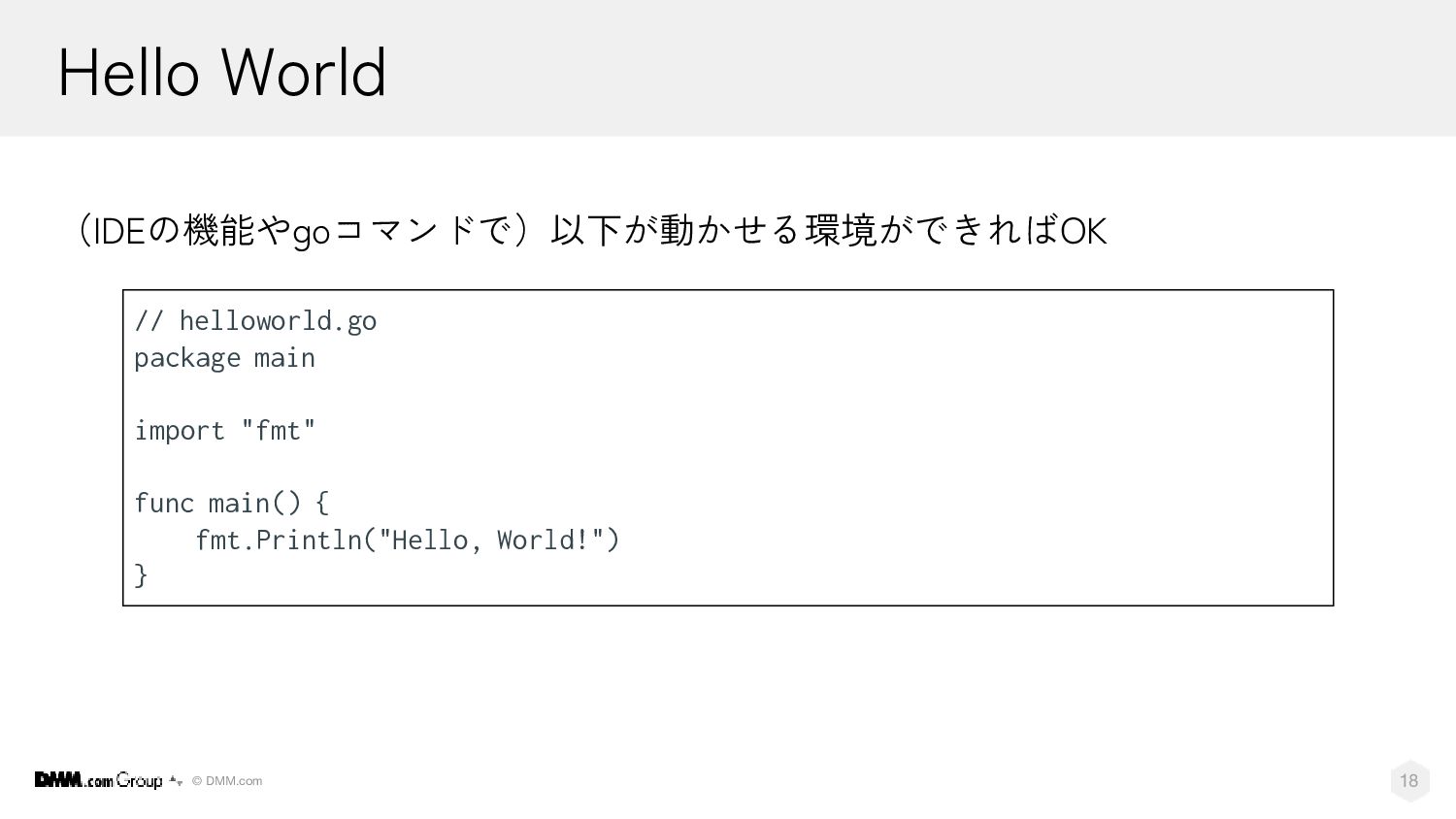Click the package main line
The width and height of the screenshot is (1456, 819).
point(224,358)
